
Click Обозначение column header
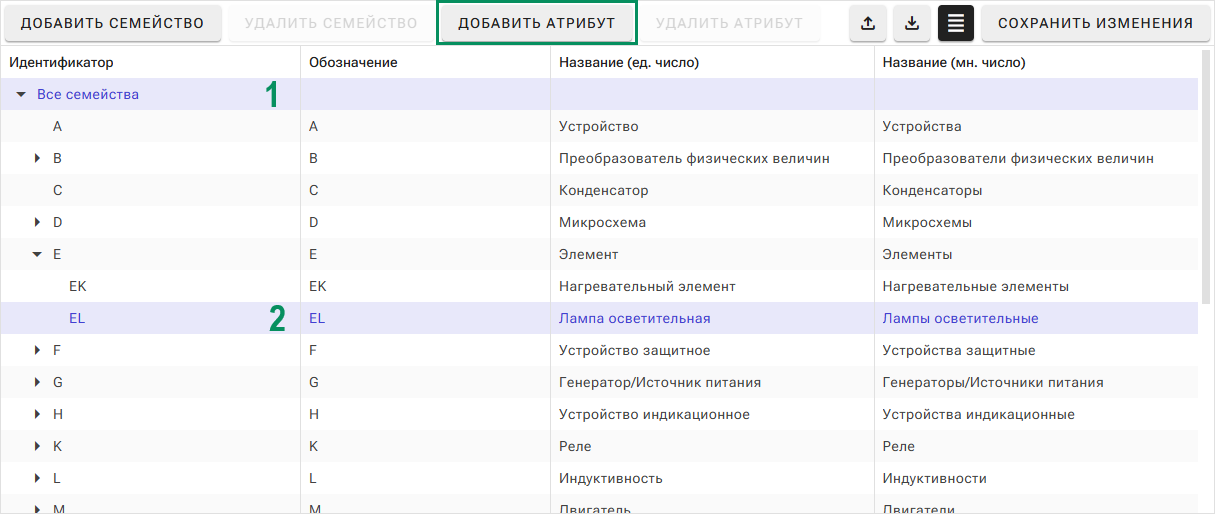click(x=353, y=62)
